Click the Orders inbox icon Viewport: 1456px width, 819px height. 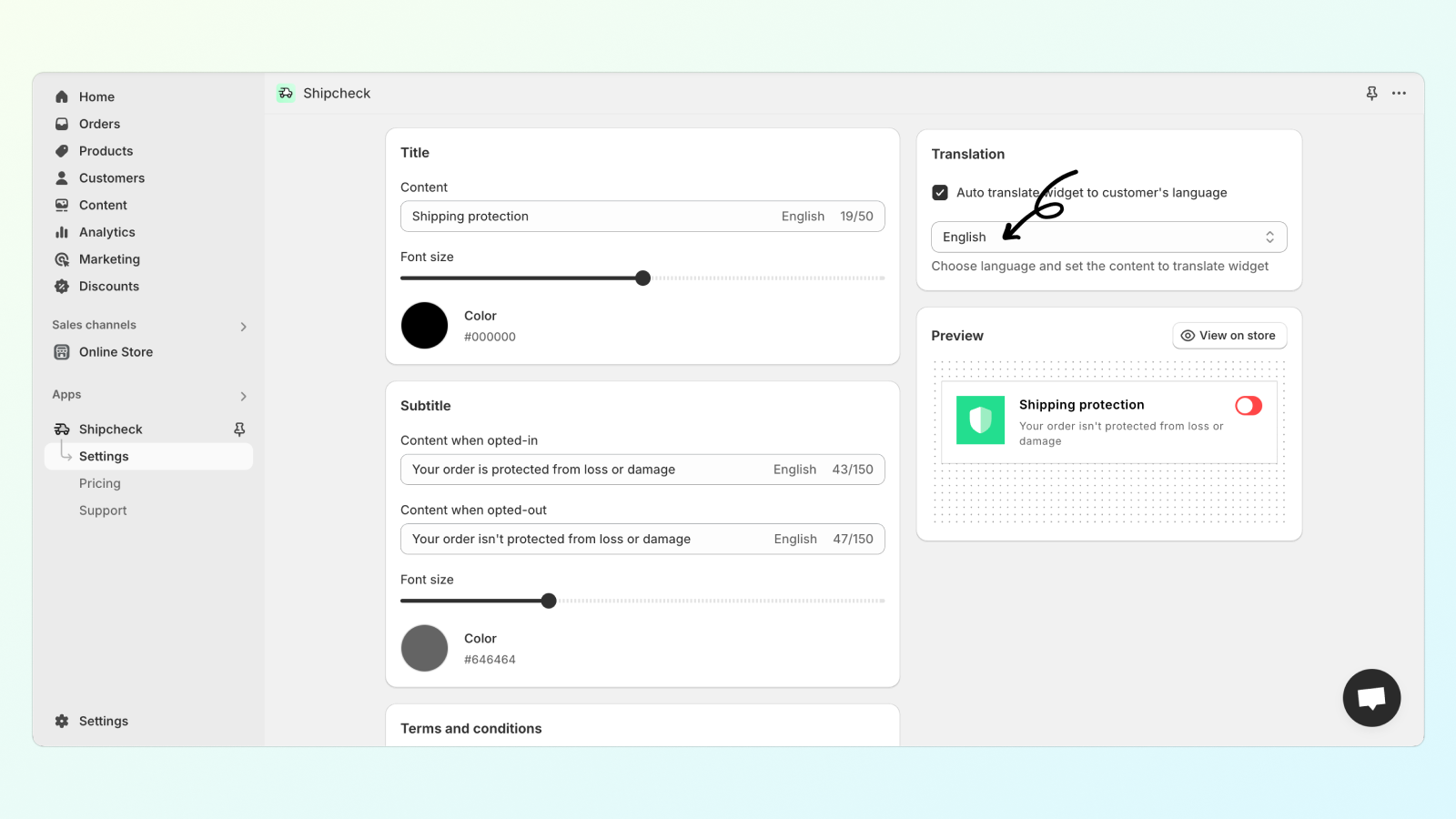[x=62, y=124]
